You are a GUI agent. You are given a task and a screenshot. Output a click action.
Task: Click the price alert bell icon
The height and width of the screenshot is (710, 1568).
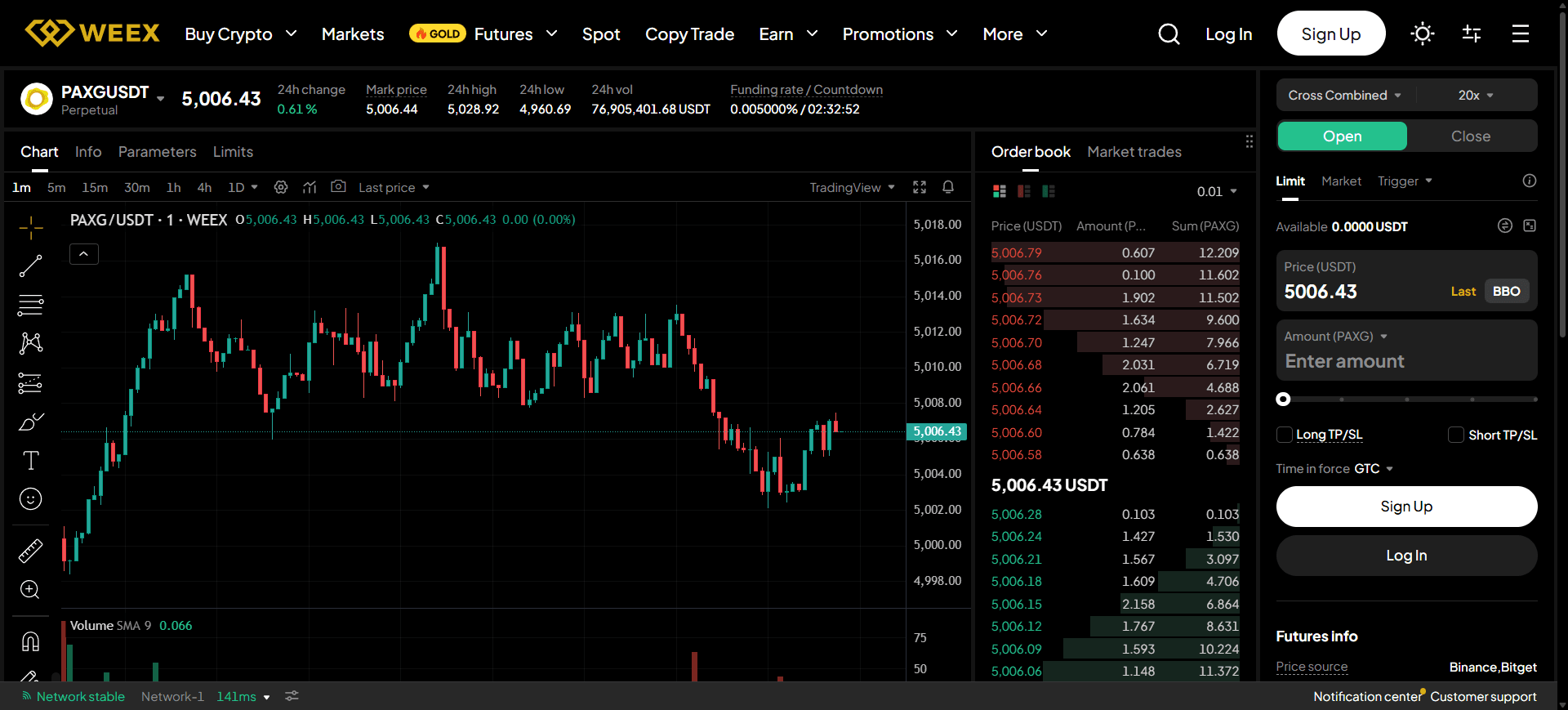(948, 187)
